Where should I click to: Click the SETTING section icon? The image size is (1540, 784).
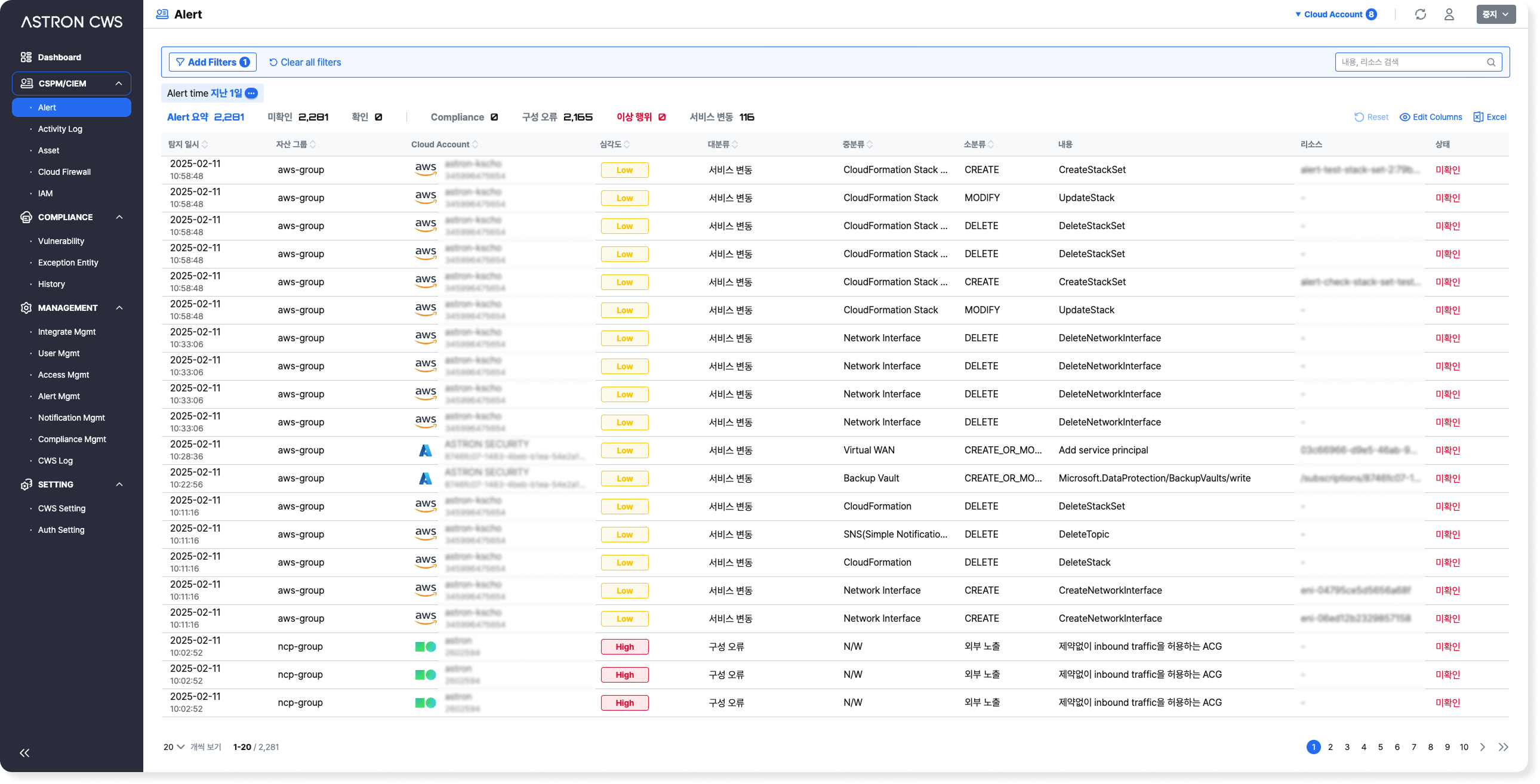click(x=26, y=484)
